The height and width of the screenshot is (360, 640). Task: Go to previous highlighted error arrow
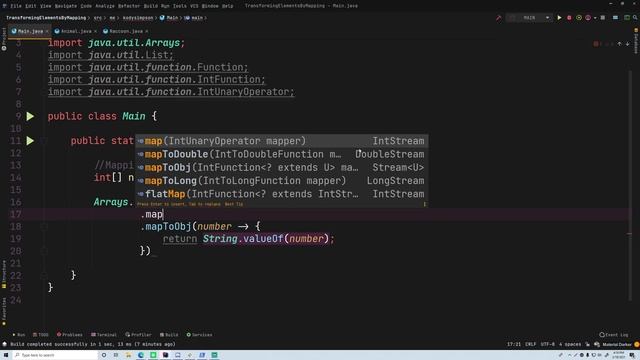pyautogui.click(x=619, y=44)
